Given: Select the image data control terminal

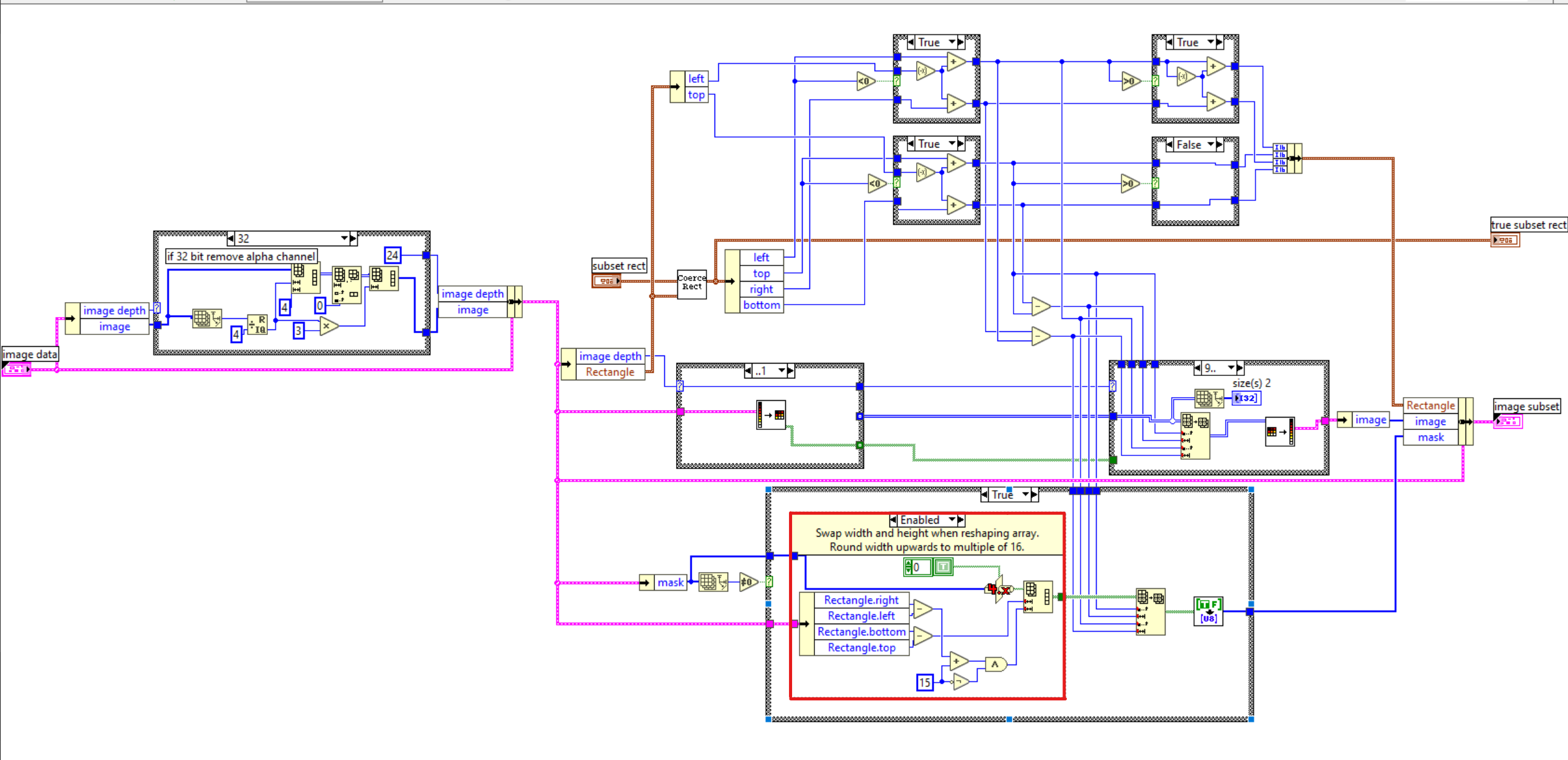Looking at the screenshot, I should 17,369.
